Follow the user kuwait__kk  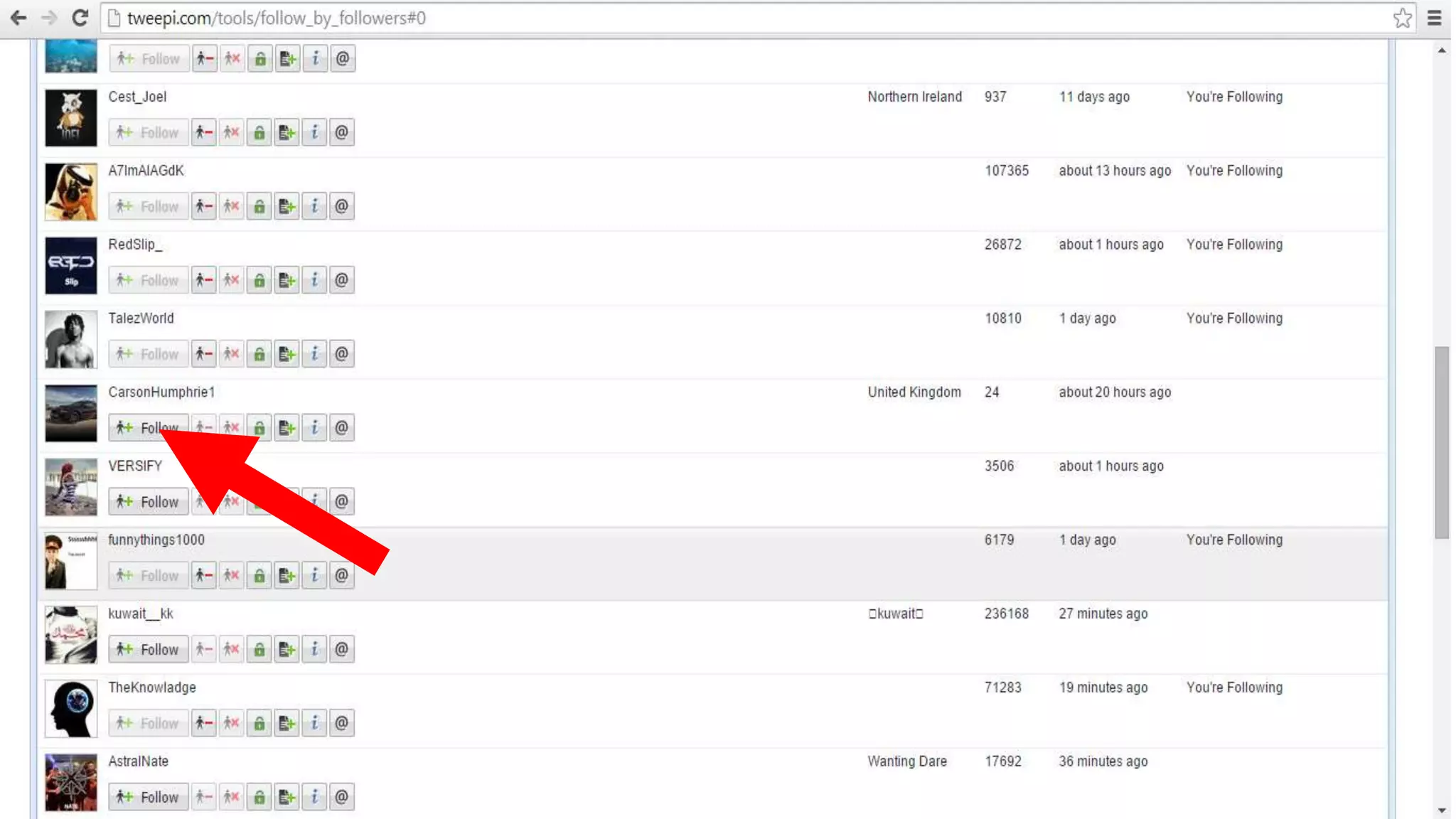[149, 649]
